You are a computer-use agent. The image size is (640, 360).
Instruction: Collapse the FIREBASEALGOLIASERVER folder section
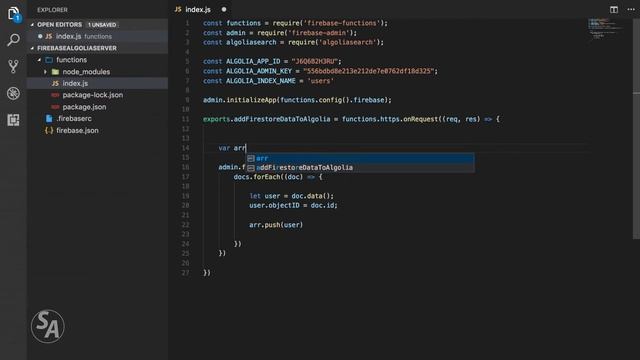[x=32, y=48]
